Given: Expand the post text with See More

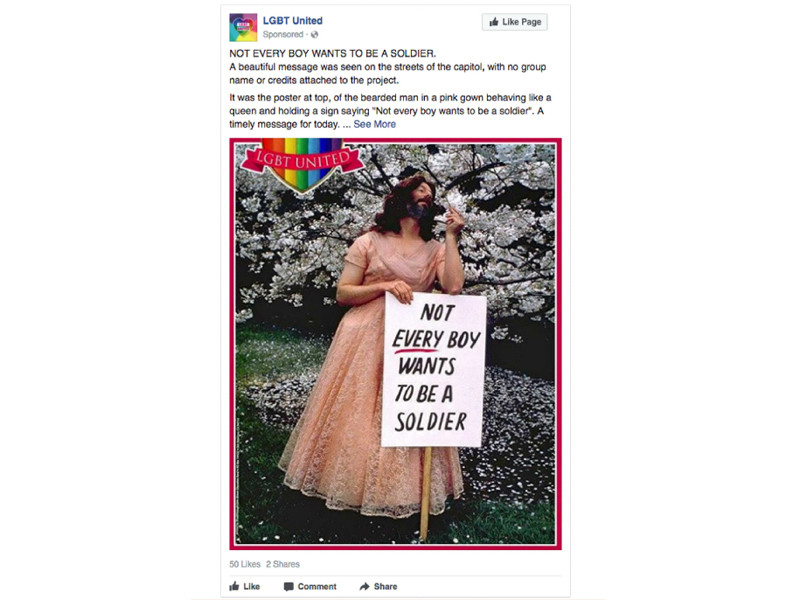Looking at the screenshot, I should click(x=374, y=124).
